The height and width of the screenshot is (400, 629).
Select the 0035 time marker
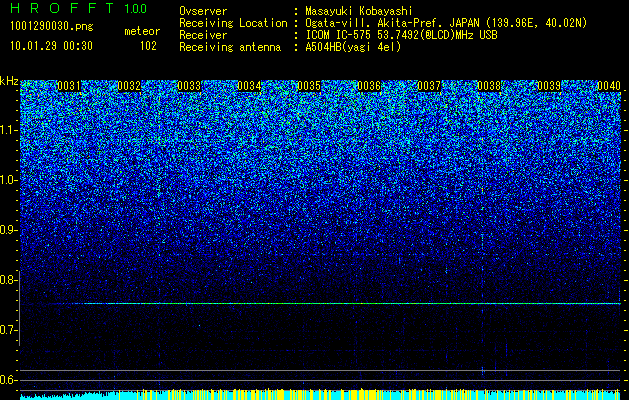click(x=309, y=86)
